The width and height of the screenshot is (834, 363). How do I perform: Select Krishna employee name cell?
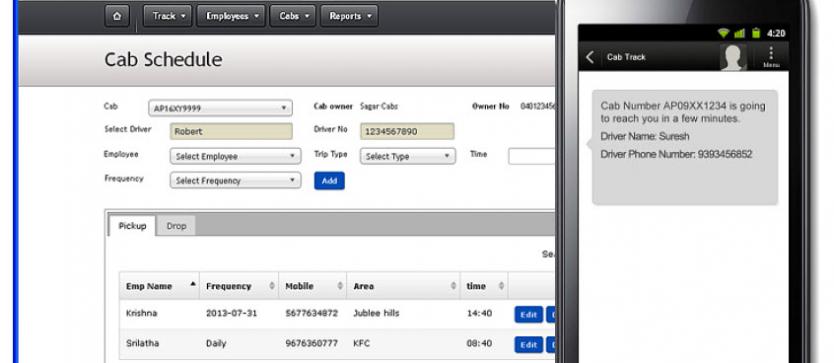(141, 313)
